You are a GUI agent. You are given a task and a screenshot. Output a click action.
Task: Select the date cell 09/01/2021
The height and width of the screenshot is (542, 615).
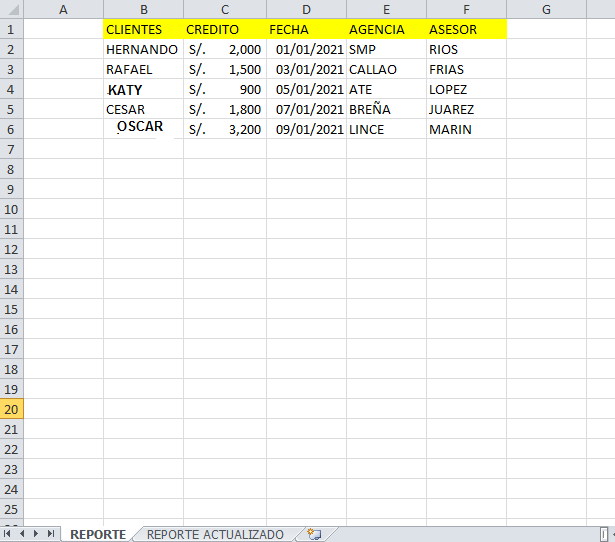click(307, 129)
